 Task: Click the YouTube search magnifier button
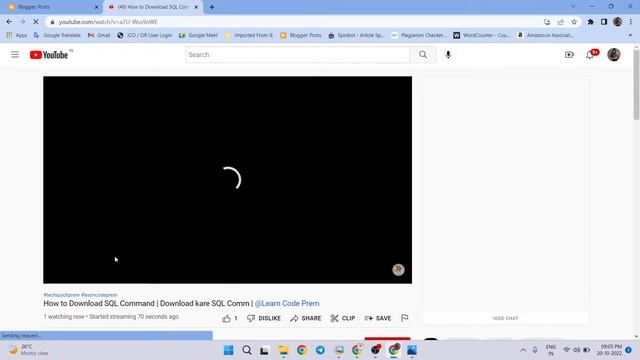tap(423, 55)
